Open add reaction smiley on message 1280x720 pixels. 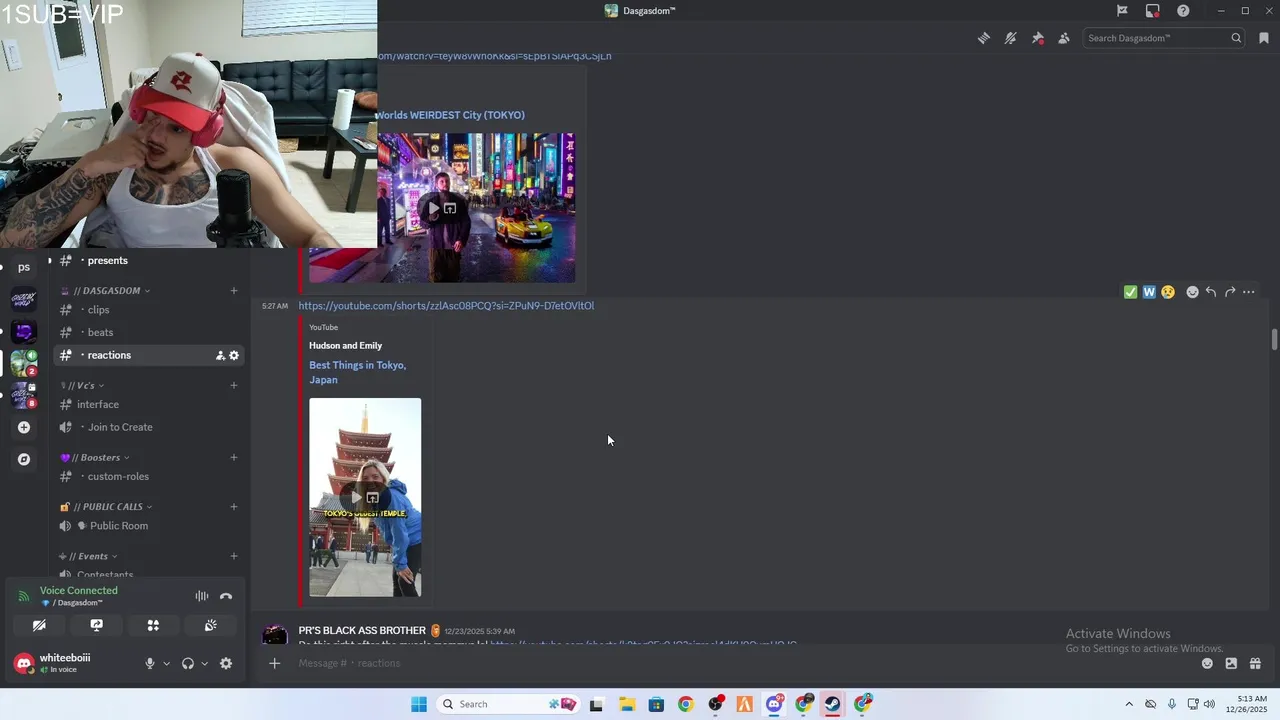(x=1192, y=292)
